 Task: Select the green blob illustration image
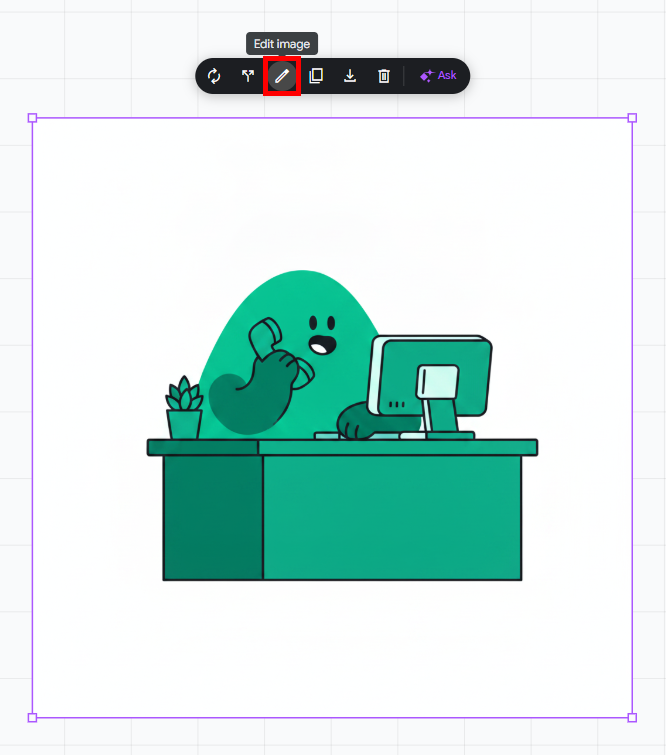click(332, 418)
